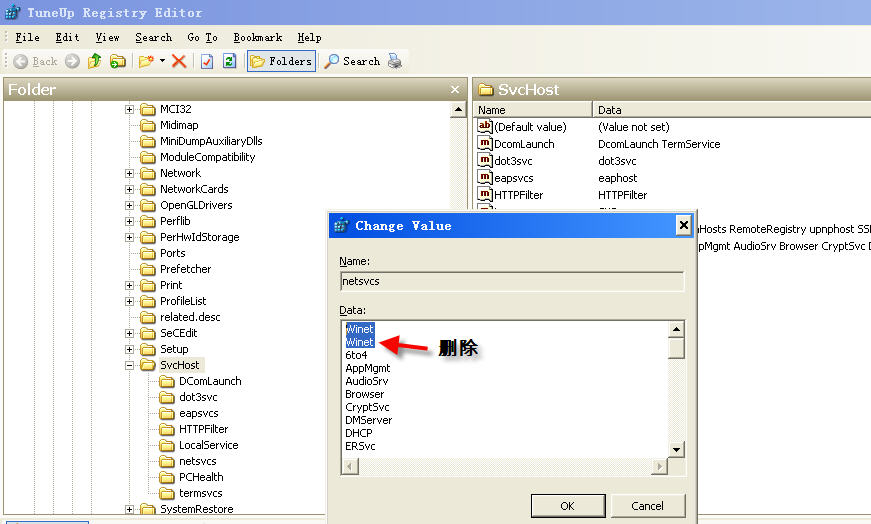Open the Go To menu
Viewport: 871px width, 524px height.
[202, 37]
